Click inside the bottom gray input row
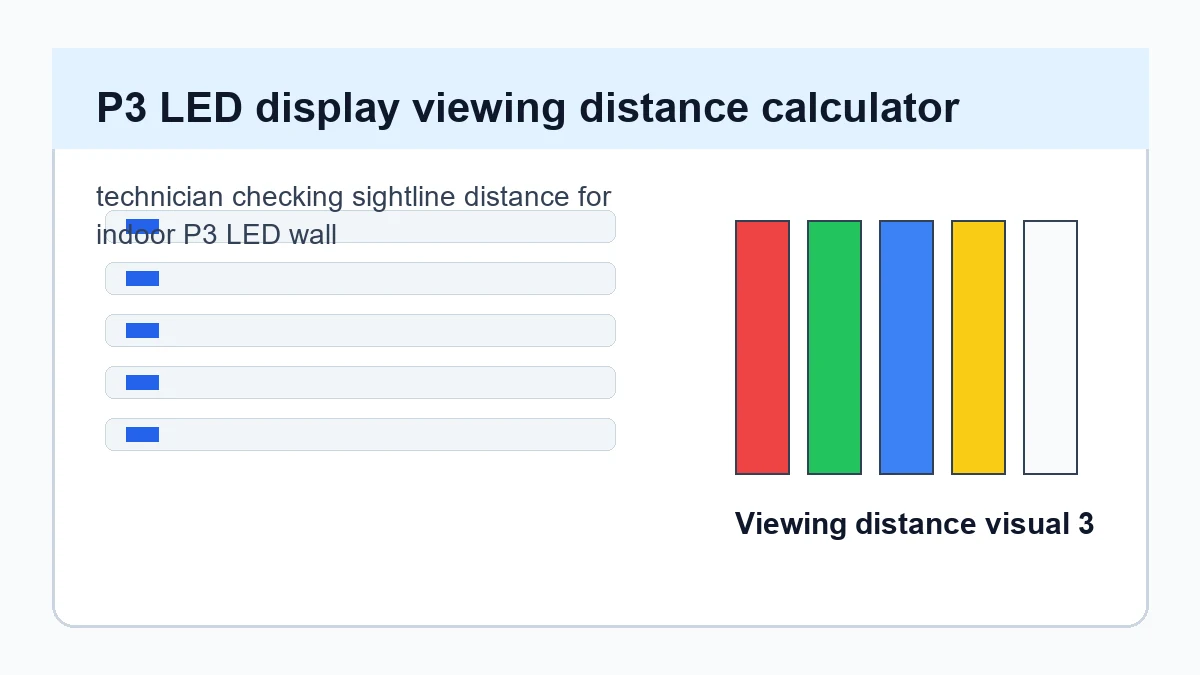Image resolution: width=1200 pixels, height=675 pixels. tap(360, 434)
